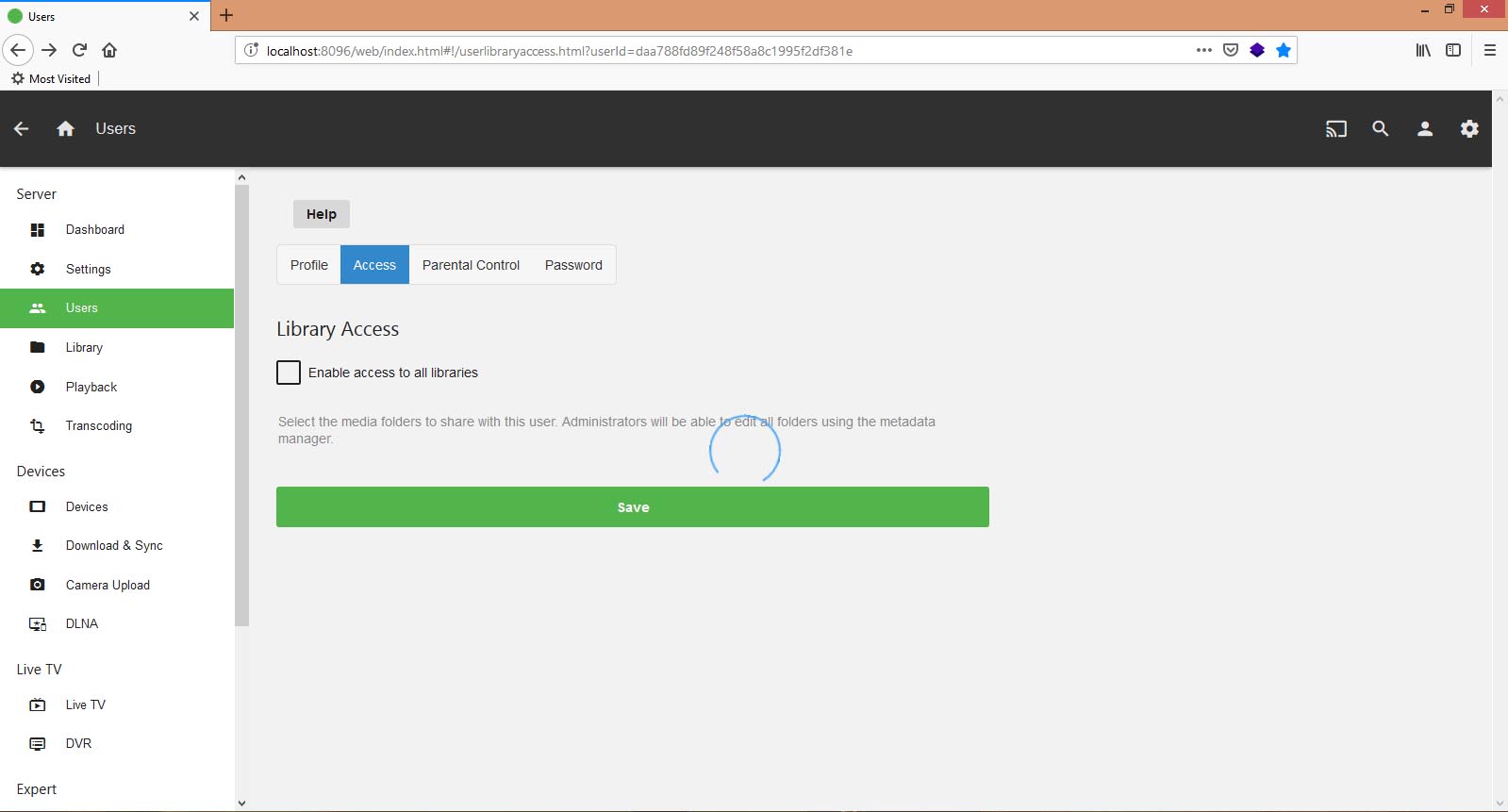Image resolution: width=1508 pixels, height=812 pixels.
Task: Click the Devices rectangle icon in sidebar
Action: [x=38, y=506]
